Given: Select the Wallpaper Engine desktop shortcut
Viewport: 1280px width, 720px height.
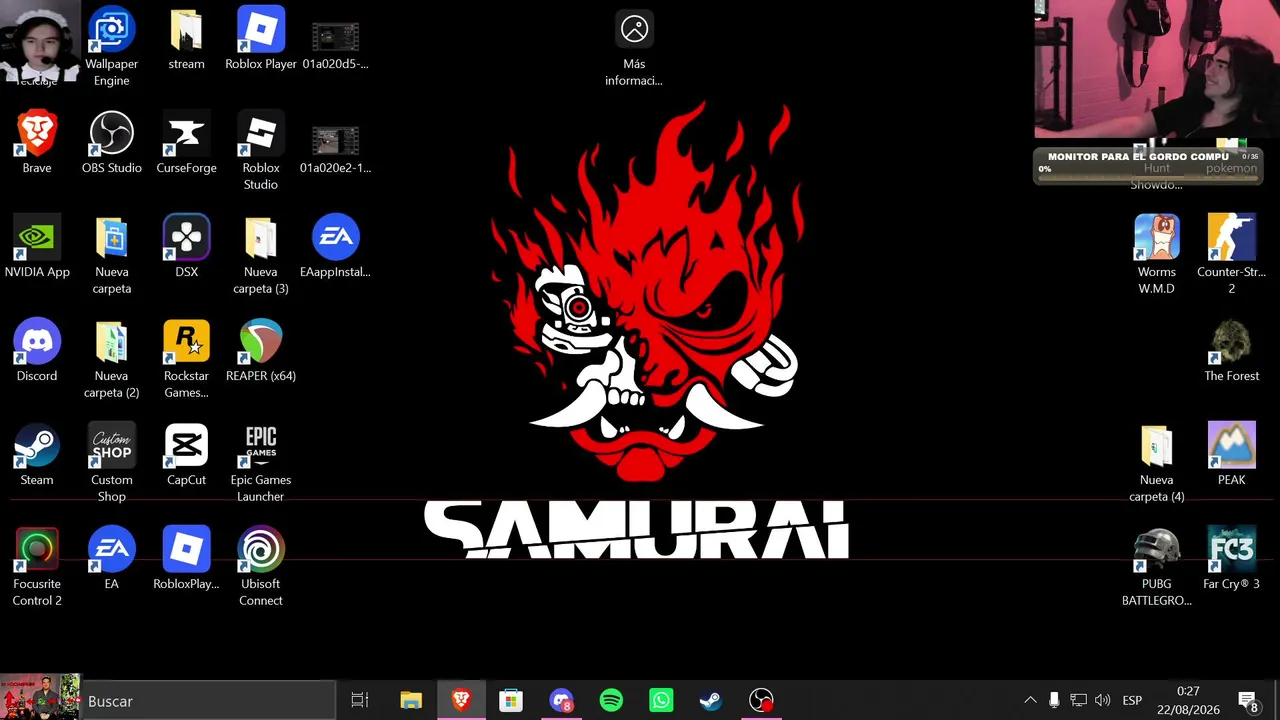Looking at the screenshot, I should (x=111, y=47).
